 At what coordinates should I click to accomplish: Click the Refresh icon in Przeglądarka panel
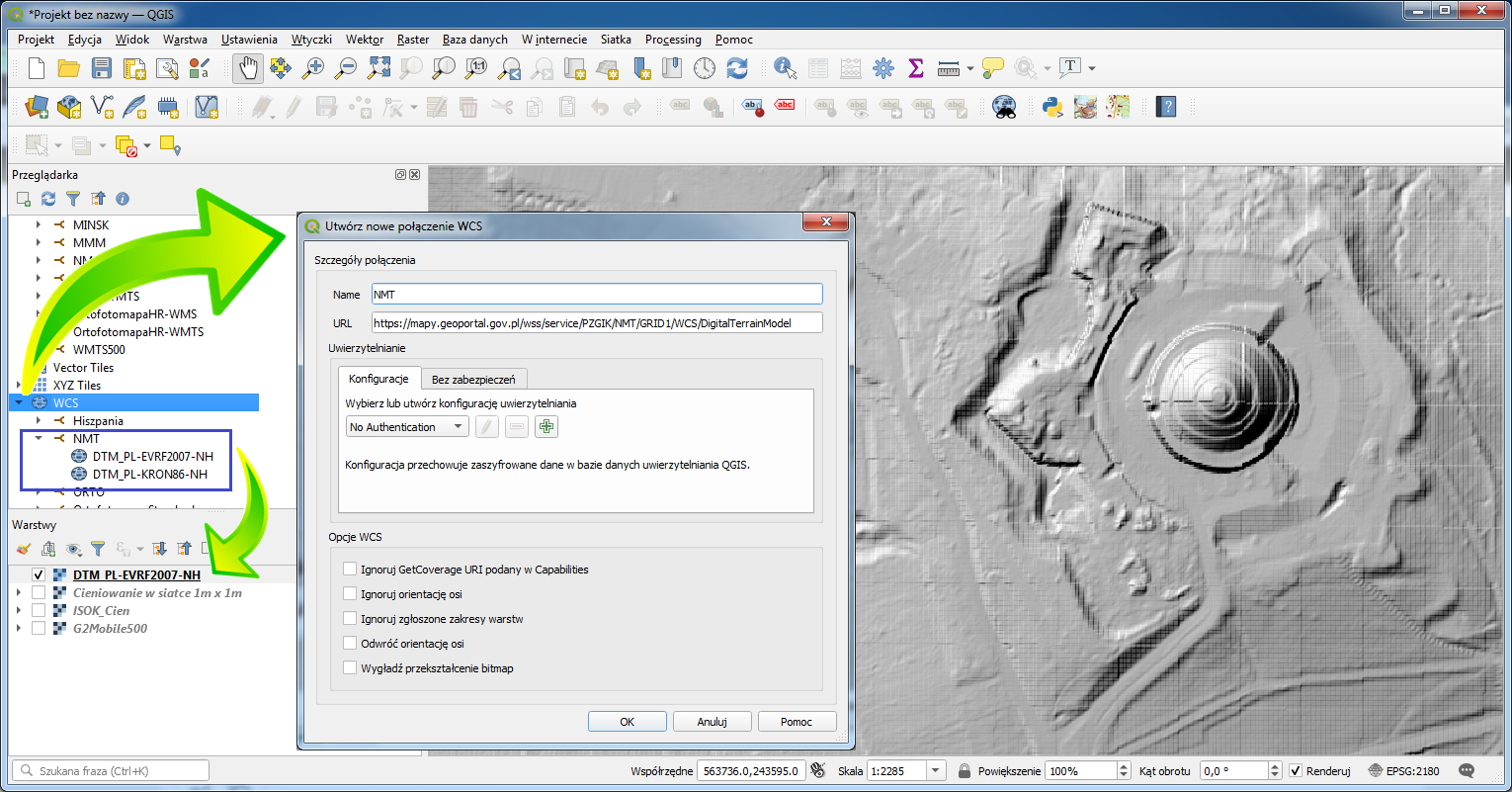tap(48, 199)
